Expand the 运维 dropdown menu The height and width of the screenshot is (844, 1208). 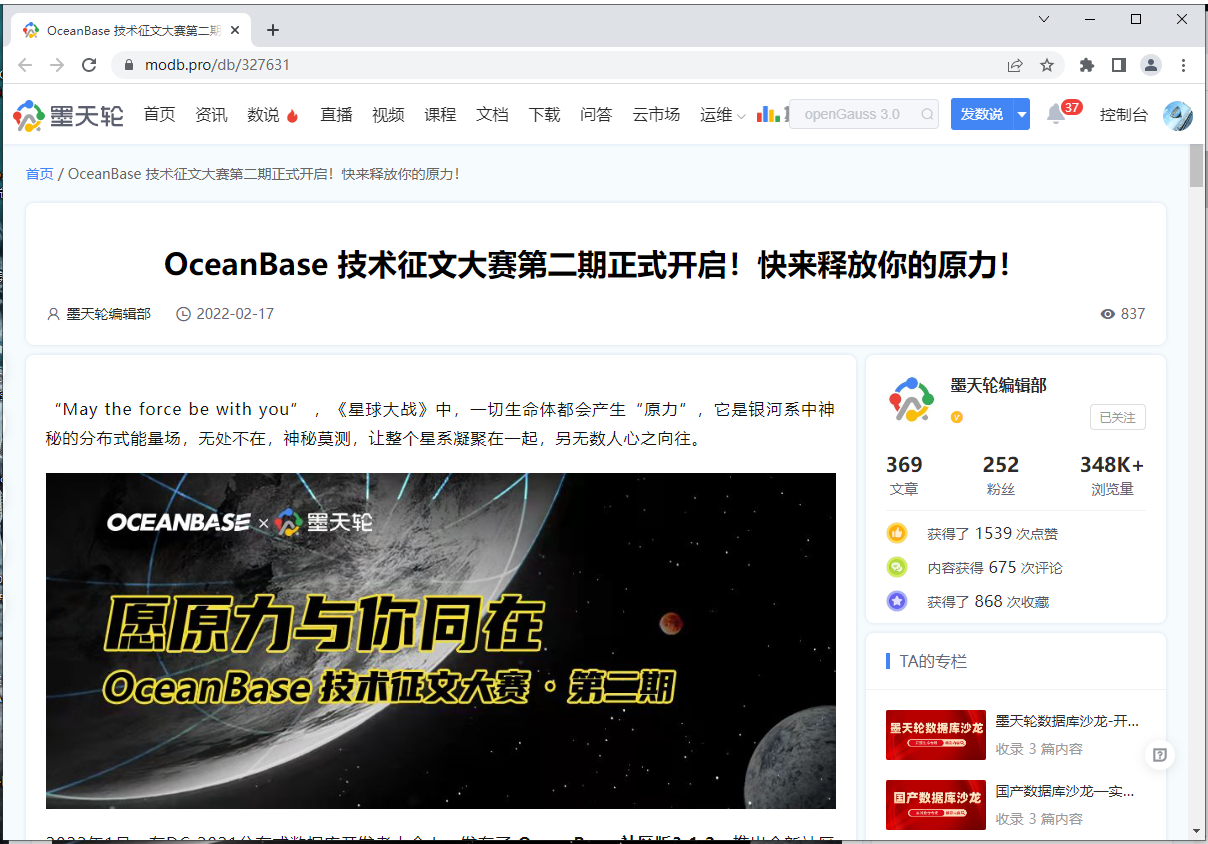coord(723,115)
